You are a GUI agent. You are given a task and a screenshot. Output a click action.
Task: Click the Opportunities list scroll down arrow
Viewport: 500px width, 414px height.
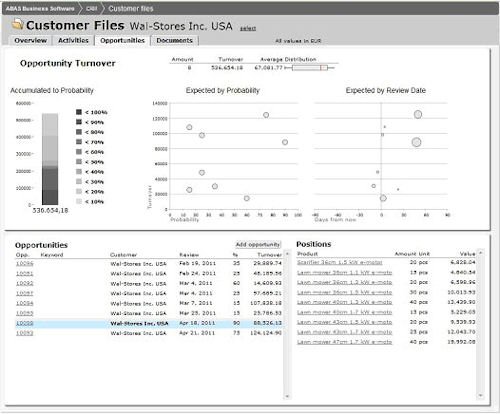coord(287,396)
